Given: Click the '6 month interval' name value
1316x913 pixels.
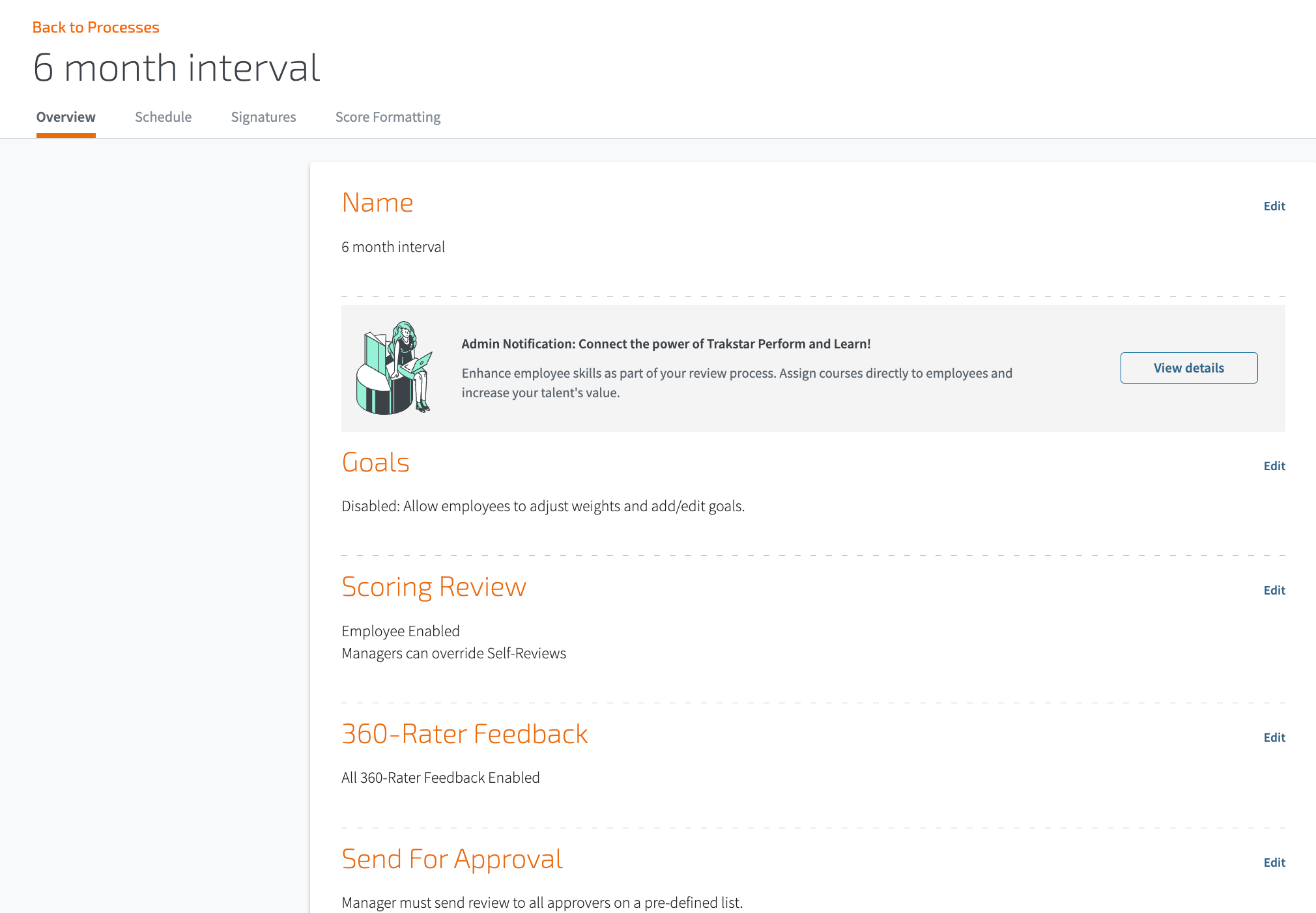Looking at the screenshot, I should coord(393,247).
